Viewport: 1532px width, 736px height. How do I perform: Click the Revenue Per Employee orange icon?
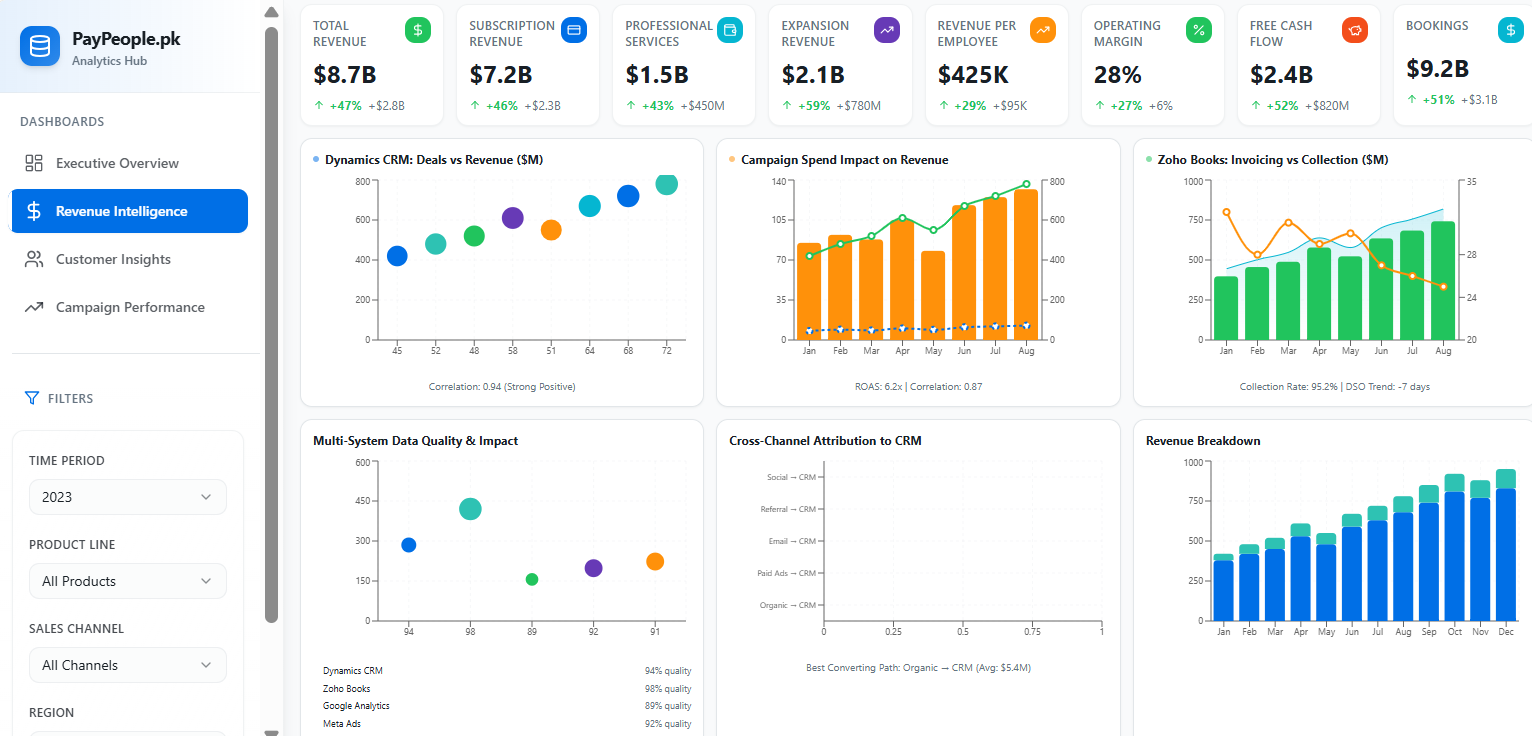click(x=1043, y=30)
